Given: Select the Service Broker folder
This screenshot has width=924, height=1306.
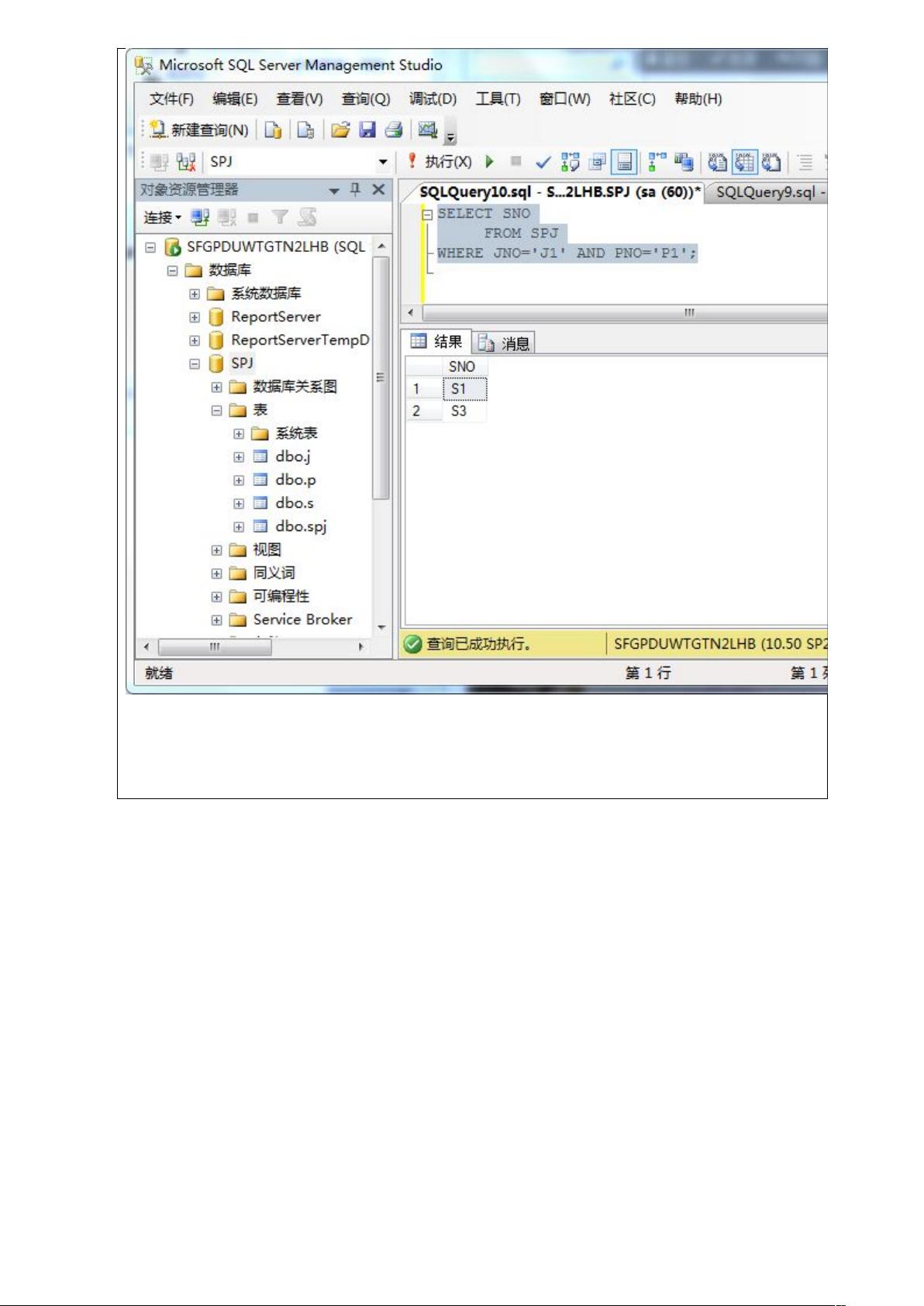Looking at the screenshot, I should click(302, 619).
